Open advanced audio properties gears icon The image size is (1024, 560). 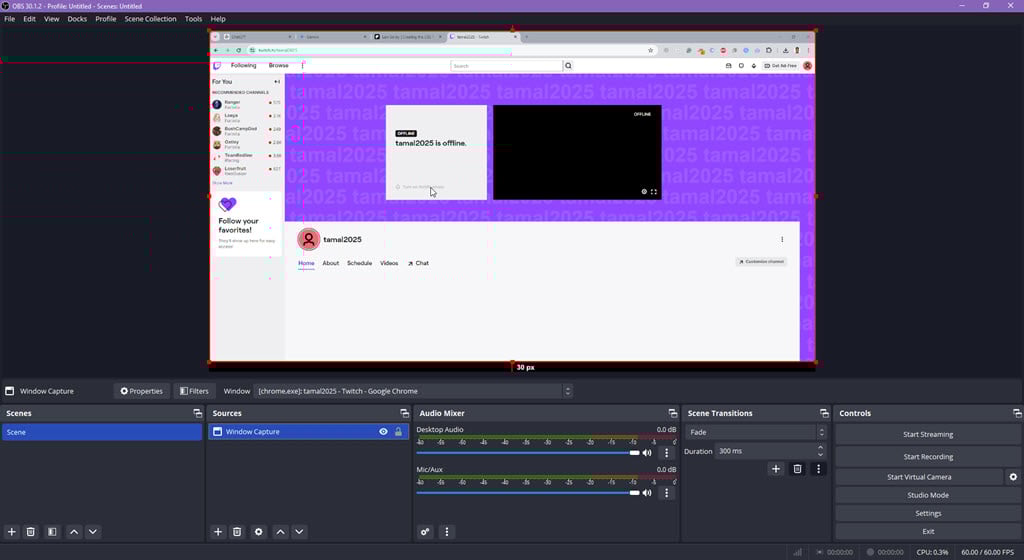tap(425, 532)
